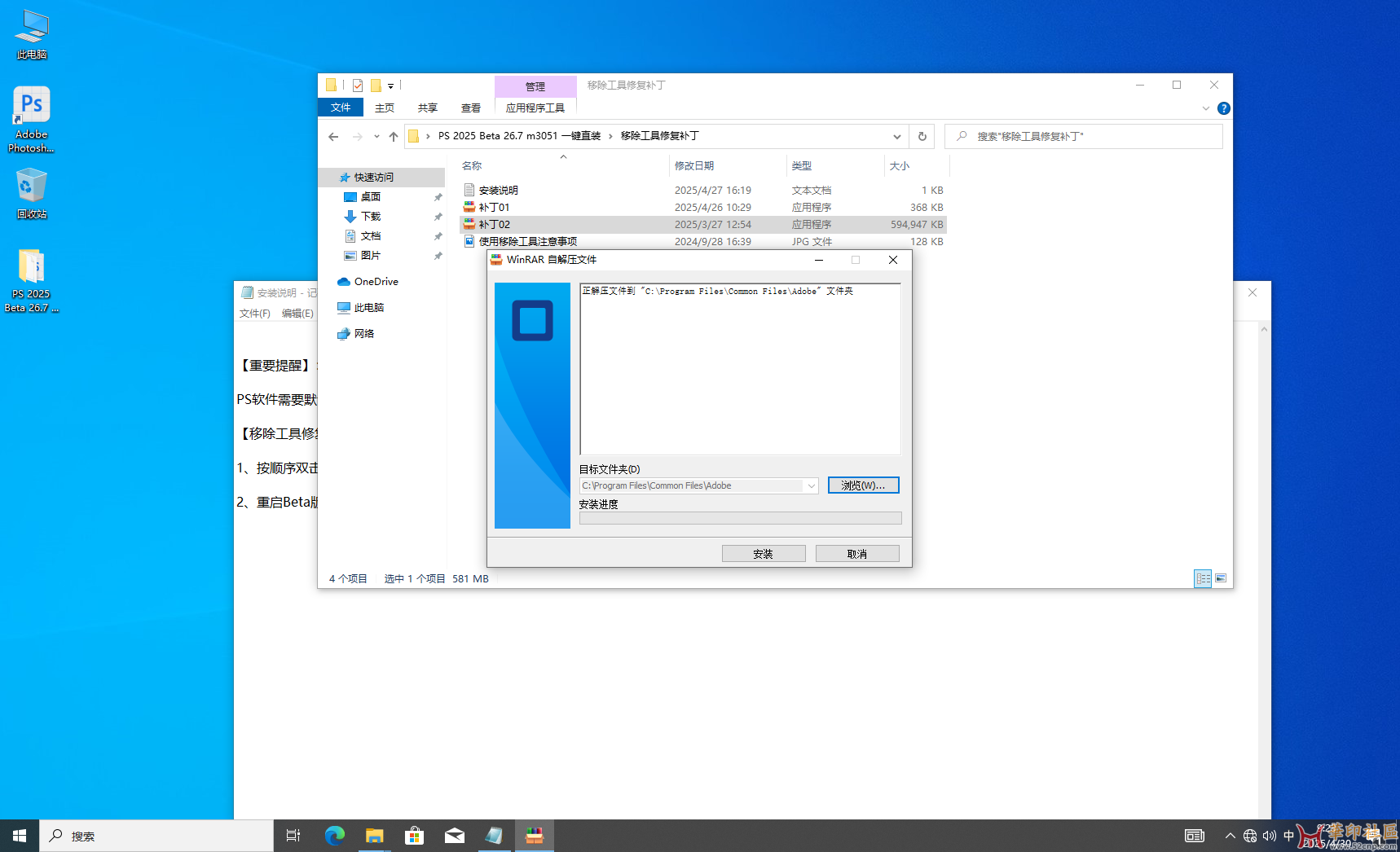Click the Explorer search box
Image resolution: width=1400 pixels, height=852 pixels.
1084,137
